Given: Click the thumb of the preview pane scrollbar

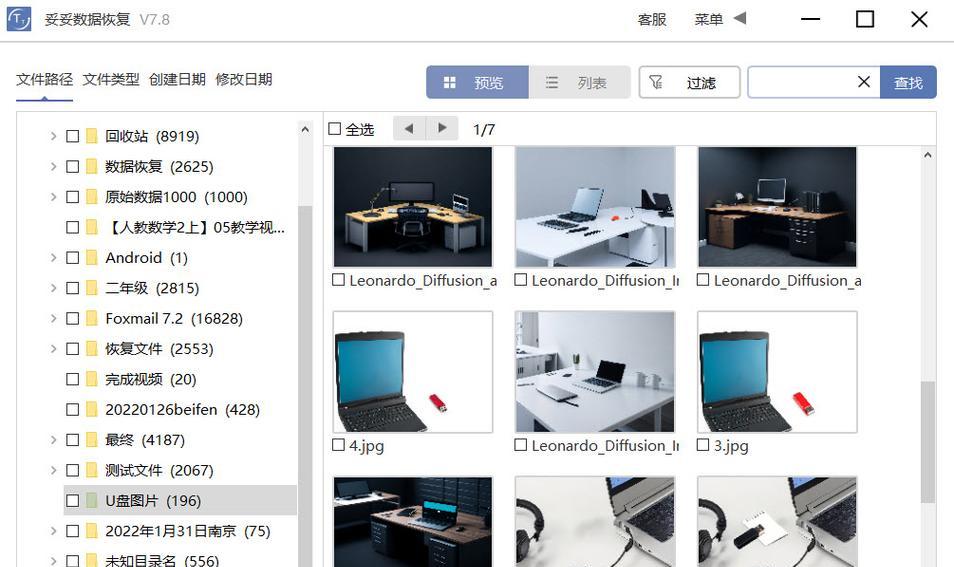Looking at the screenshot, I should click(x=927, y=442).
